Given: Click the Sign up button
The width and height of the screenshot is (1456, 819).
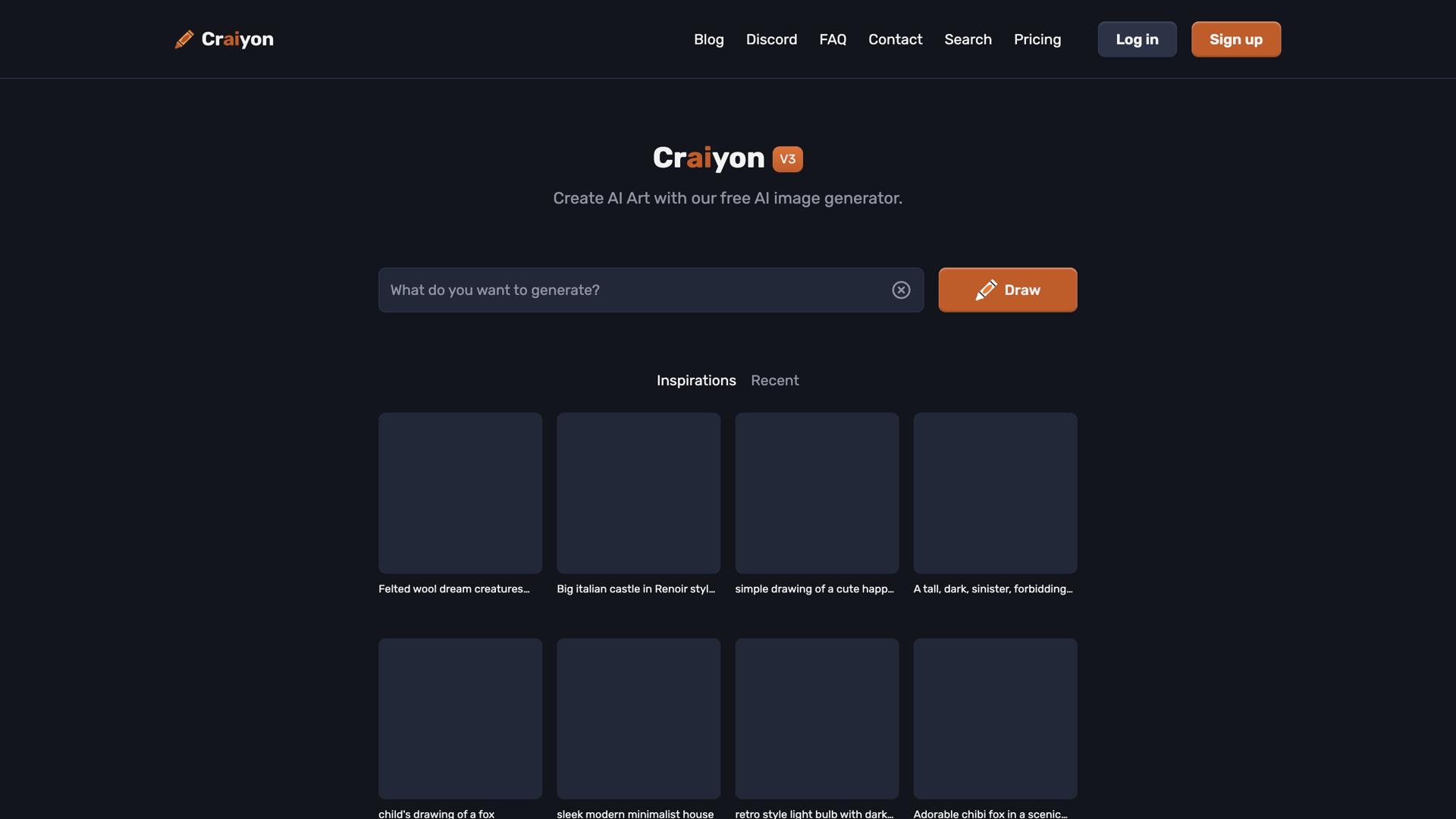Looking at the screenshot, I should pyautogui.click(x=1235, y=39).
